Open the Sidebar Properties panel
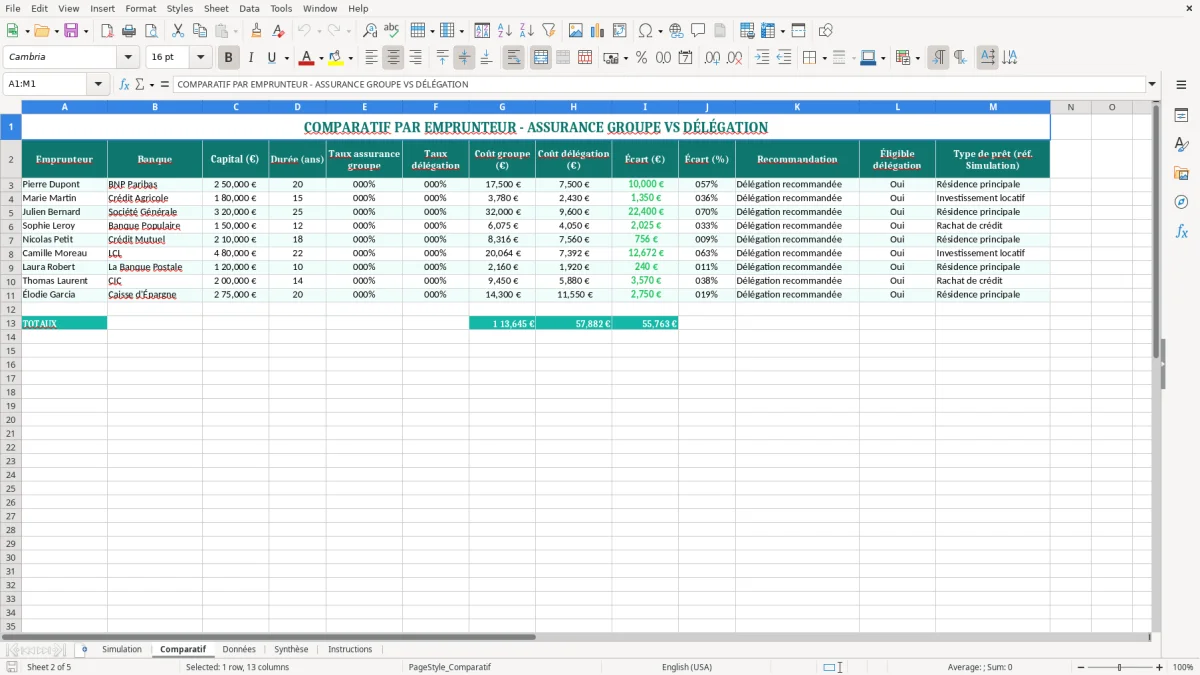Viewport: 1200px width, 675px height. 1181,116
